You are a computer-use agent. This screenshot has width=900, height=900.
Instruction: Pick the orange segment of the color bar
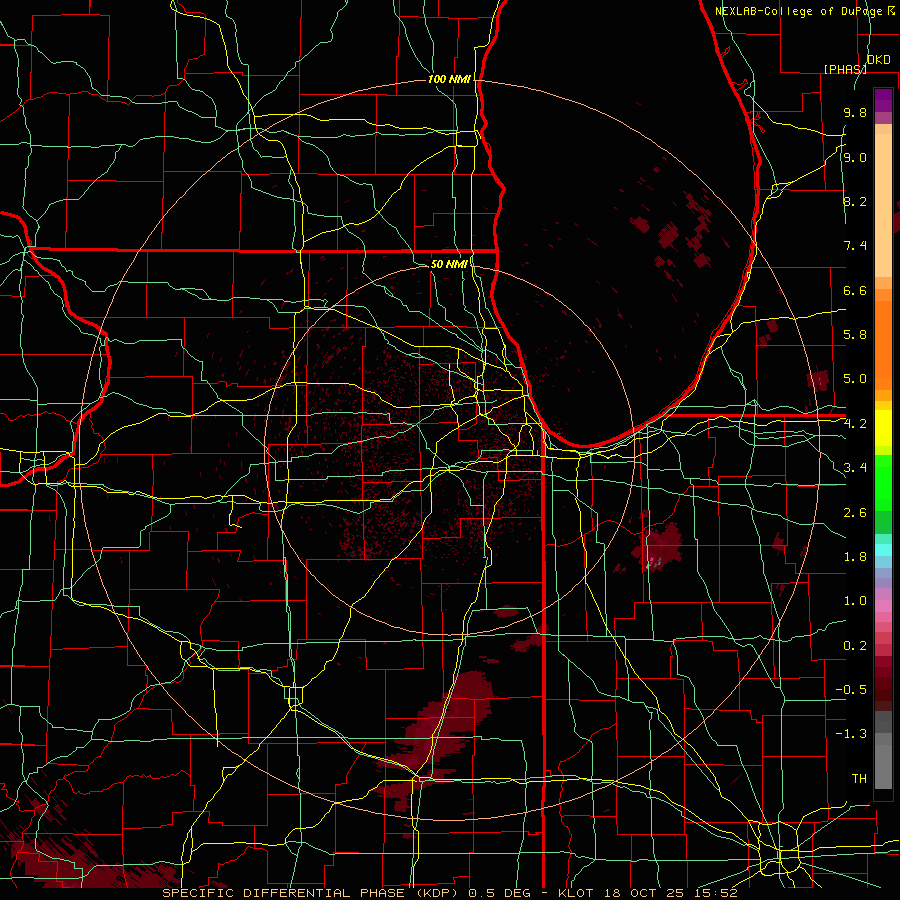click(883, 344)
